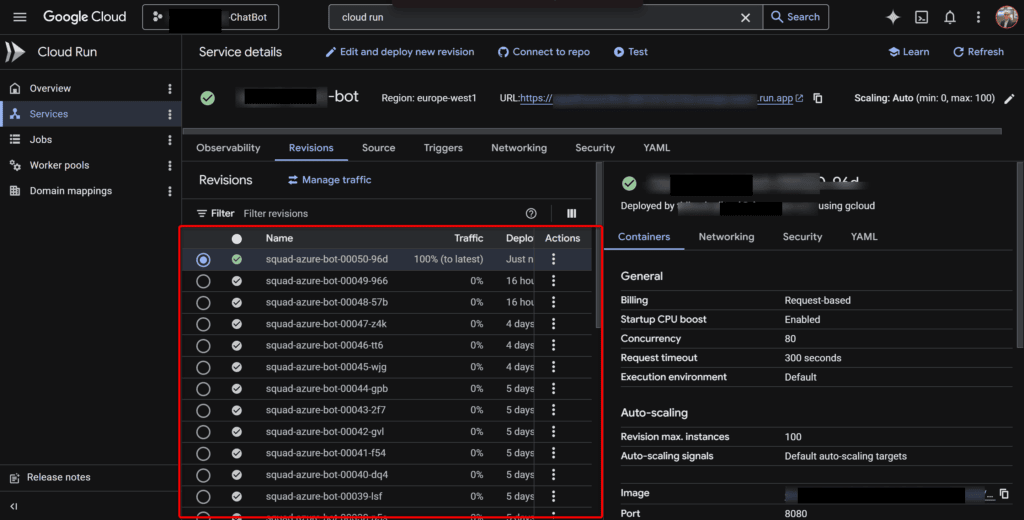This screenshot has width=1024, height=520.
Task: Select revision squad-azure-bot-00046-tt6 radio button
Action: point(203,346)
